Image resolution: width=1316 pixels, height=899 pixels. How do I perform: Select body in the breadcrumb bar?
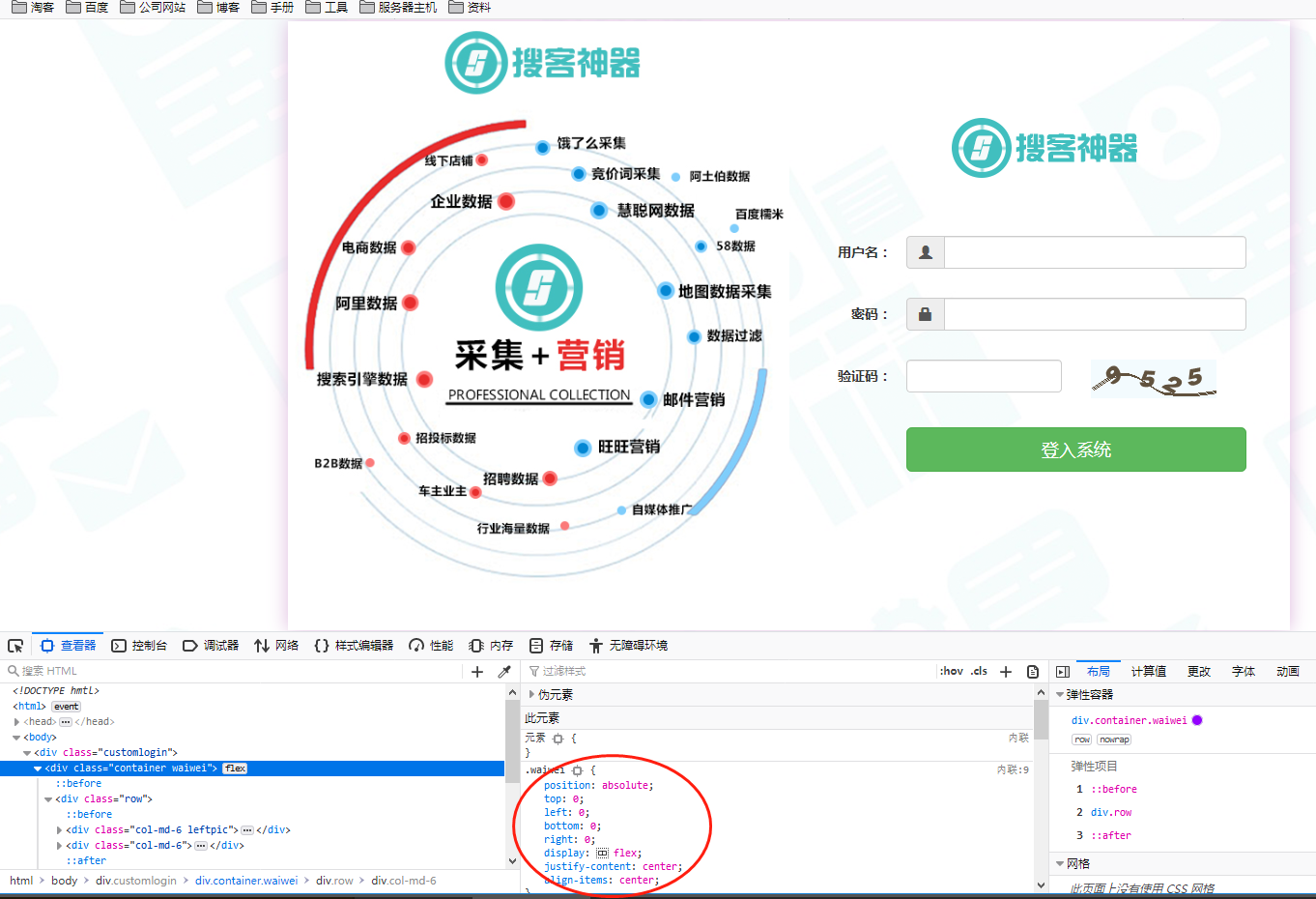[x=65, y=881]
